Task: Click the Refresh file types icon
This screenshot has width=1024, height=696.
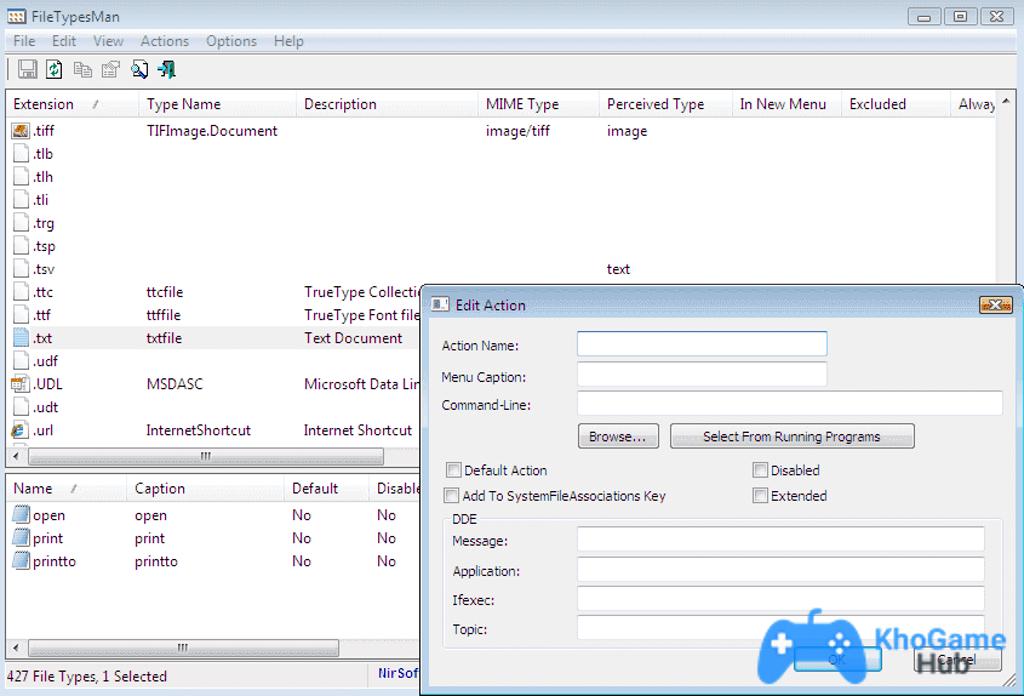Action: tap(54, 69)
